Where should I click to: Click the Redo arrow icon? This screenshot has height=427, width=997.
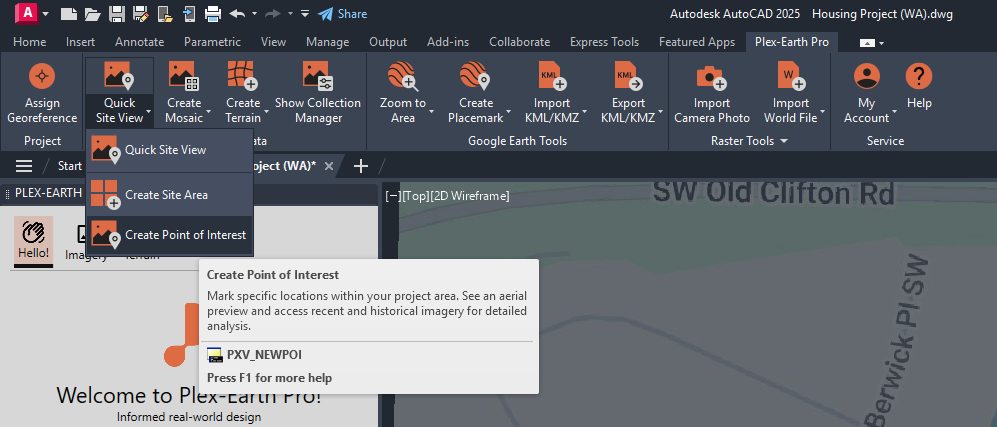point(273,13)
